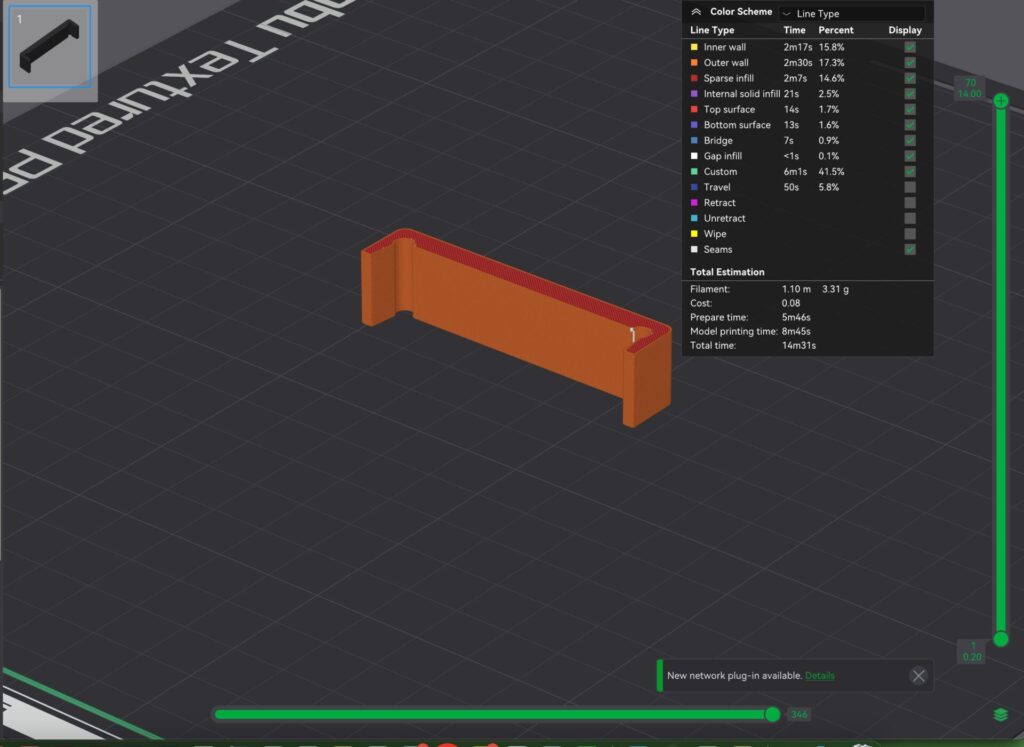Dismiss the network plug-in notification
This screenshot has width=1024, height=747.
click(x=918, y=676)
